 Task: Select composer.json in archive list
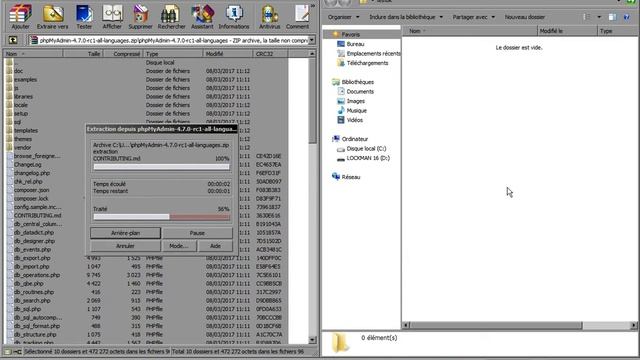pyautogui.click(x=32, y=190)
